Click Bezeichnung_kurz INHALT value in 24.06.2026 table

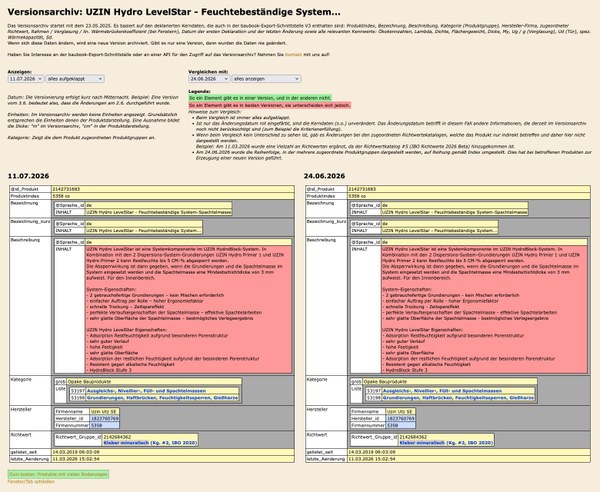[440, 231]
